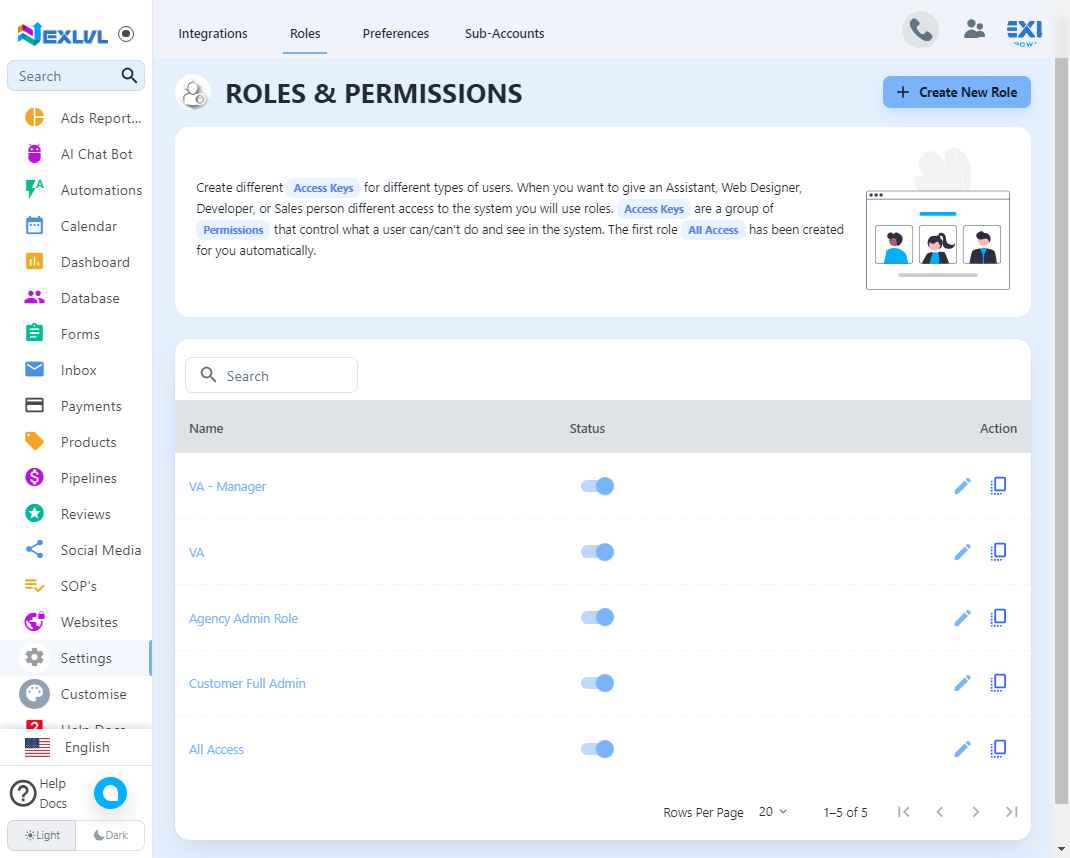The width and height of the screenshot is (1070, 858).
Task: Open the phone icon in top bar
Action: [920, 30]
